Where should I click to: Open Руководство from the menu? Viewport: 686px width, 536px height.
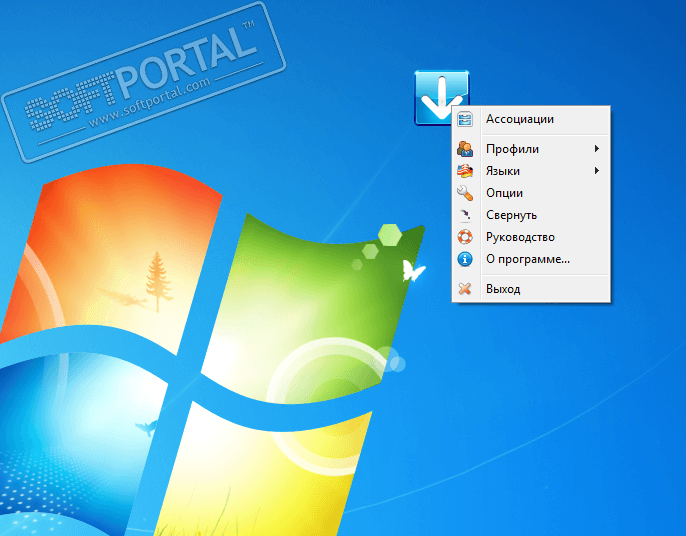531,237
